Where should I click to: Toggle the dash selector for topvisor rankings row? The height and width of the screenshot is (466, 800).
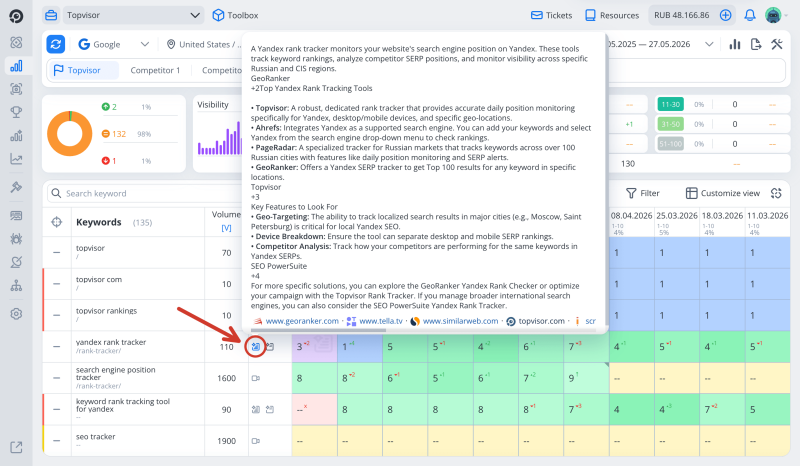coord(57,315)
